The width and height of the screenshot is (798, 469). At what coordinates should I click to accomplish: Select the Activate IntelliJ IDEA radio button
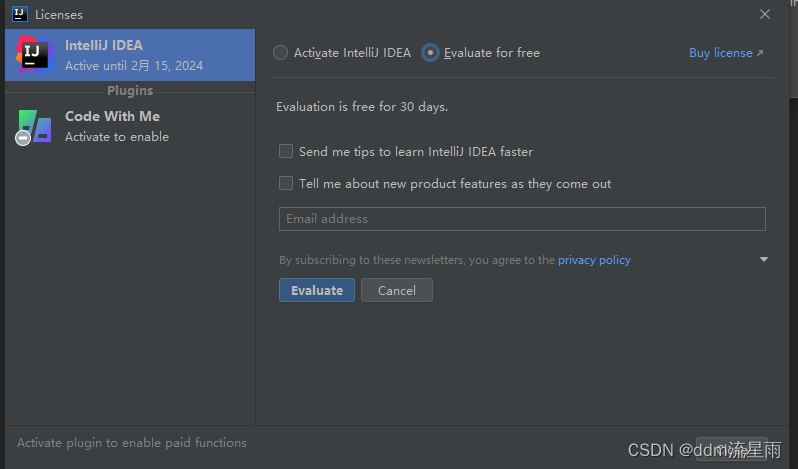(281, 53)
